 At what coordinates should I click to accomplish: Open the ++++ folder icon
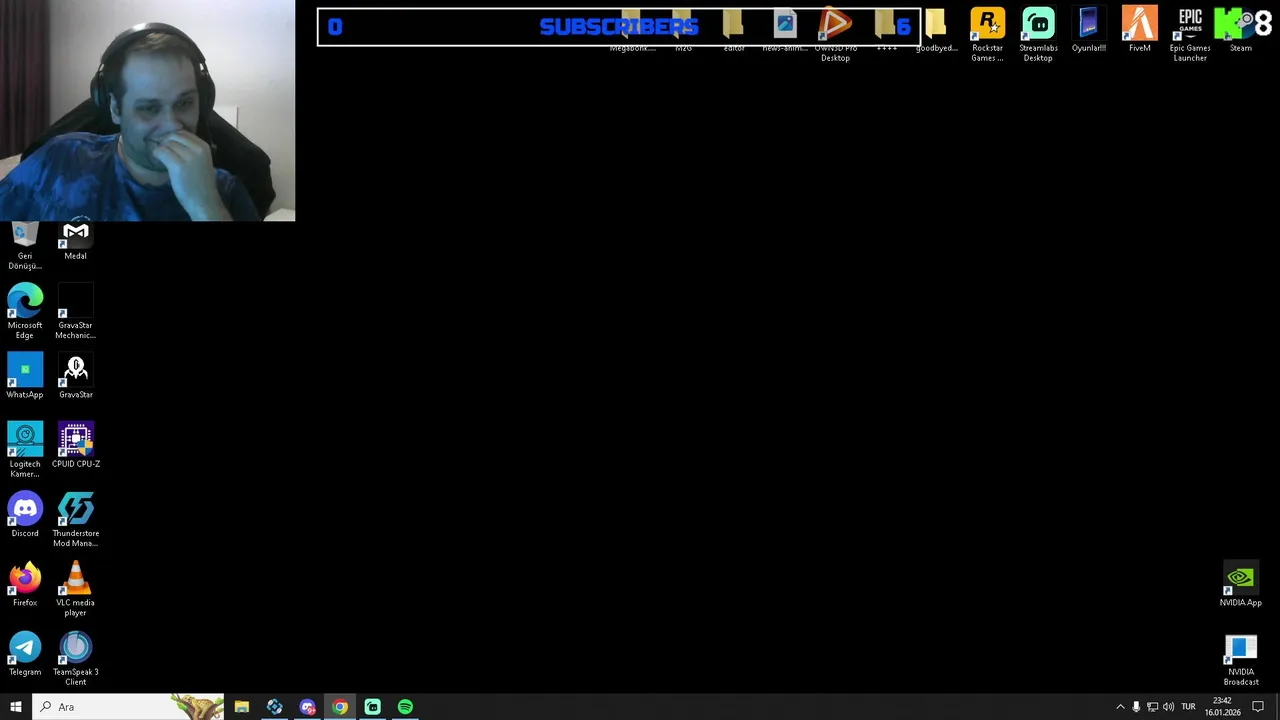click(x=886, y=29)
